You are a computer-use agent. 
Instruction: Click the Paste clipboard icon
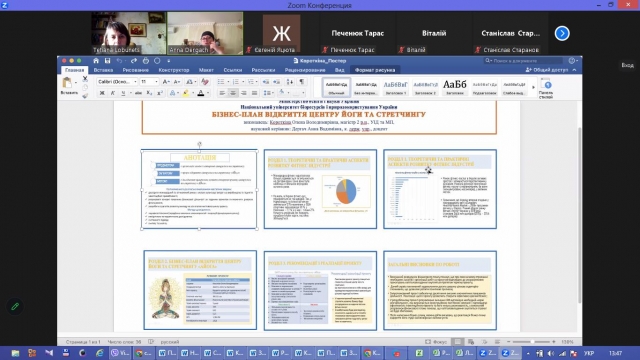(67, 83)
